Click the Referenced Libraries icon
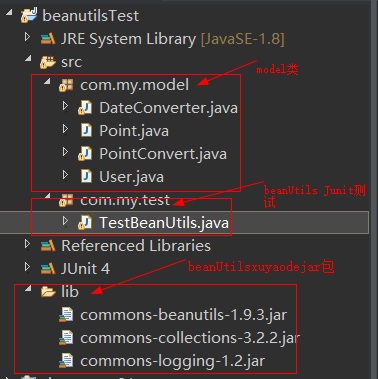The height and width of the screenshot is (379, 378). [48, 246]
